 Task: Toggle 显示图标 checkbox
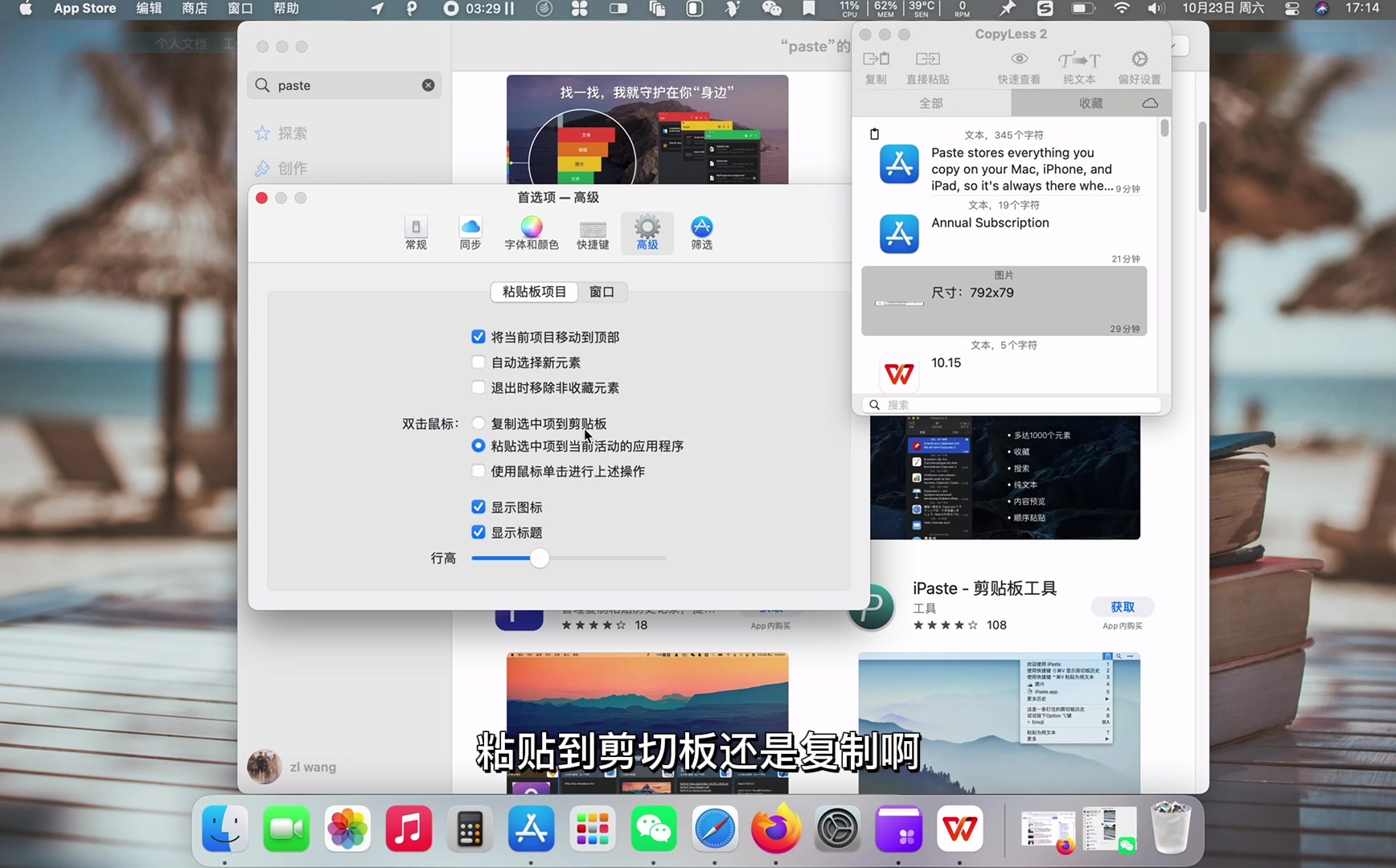[x=478, y=507]
